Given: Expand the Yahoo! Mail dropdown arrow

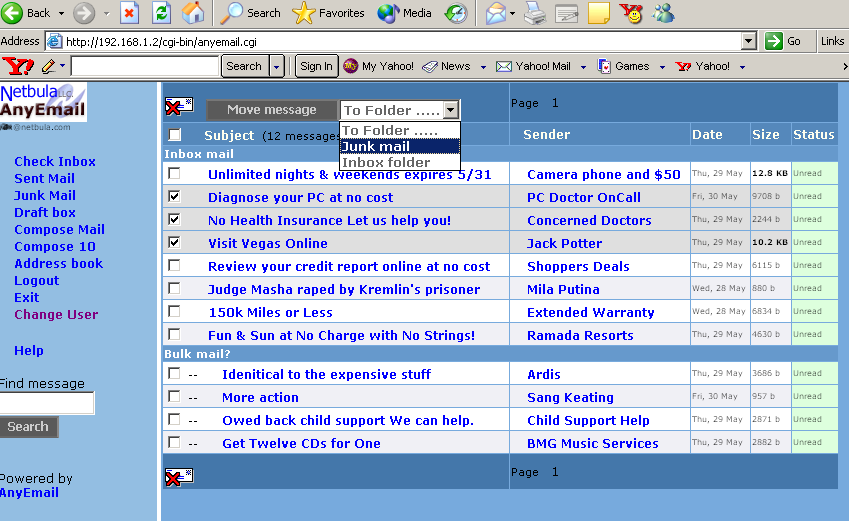Looking at the screenshot, I should tap(583, 67).
